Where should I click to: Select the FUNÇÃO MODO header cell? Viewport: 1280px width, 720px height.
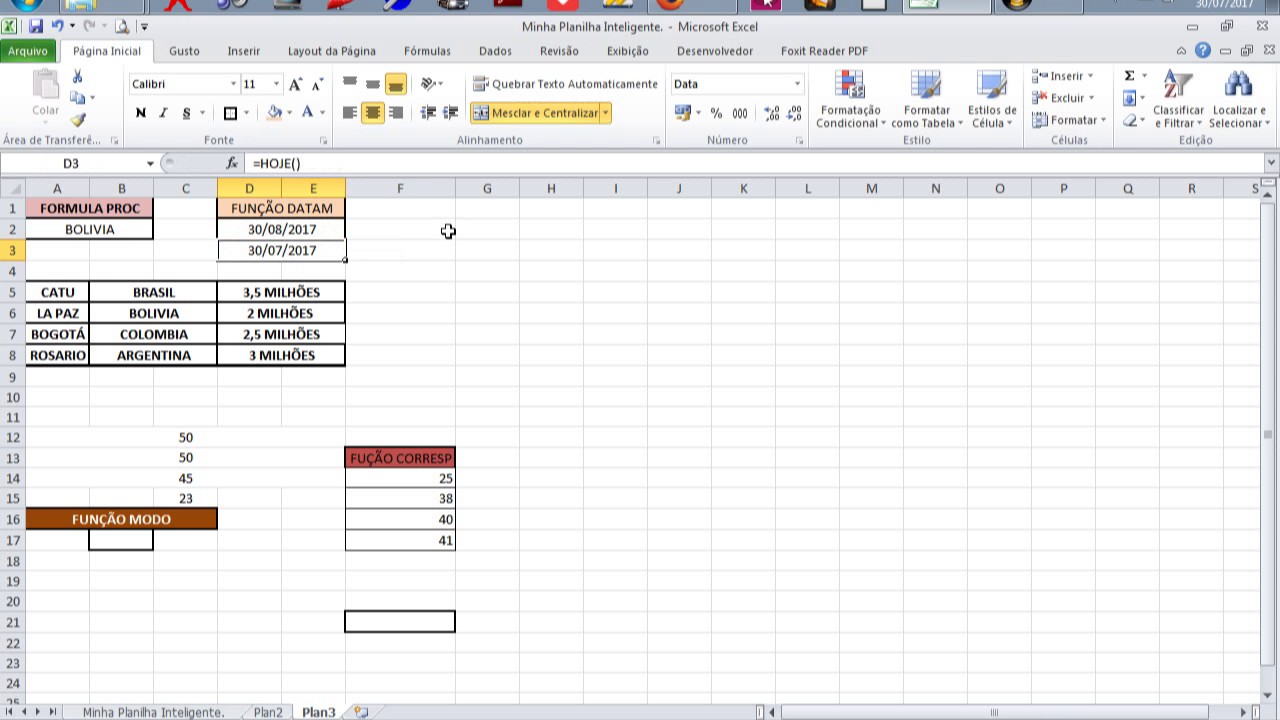tap(121, 519)
